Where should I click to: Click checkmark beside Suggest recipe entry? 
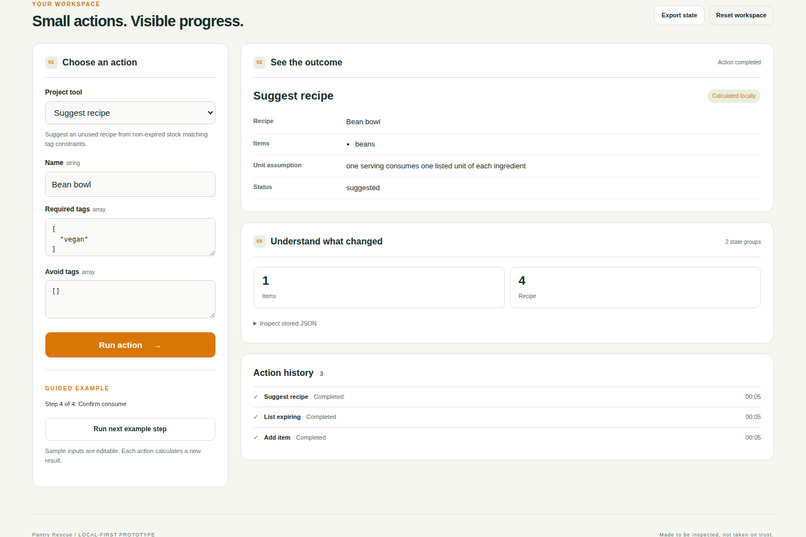click(x=255, y=397)
